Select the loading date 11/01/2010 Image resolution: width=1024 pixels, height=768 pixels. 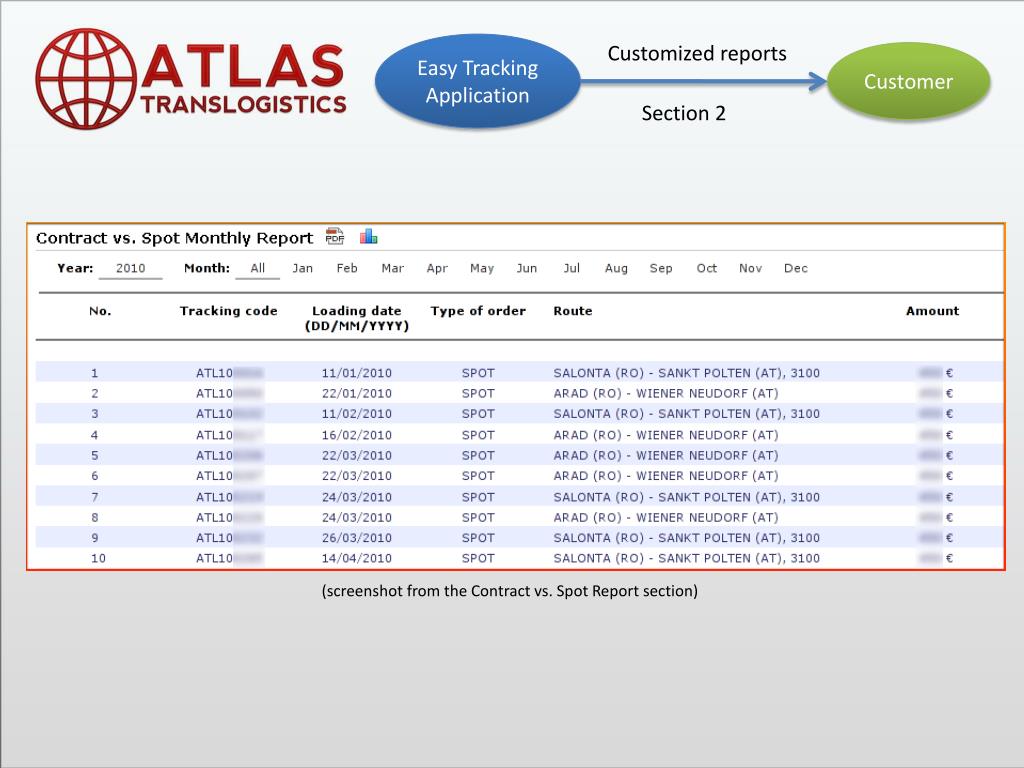[357, 373]
